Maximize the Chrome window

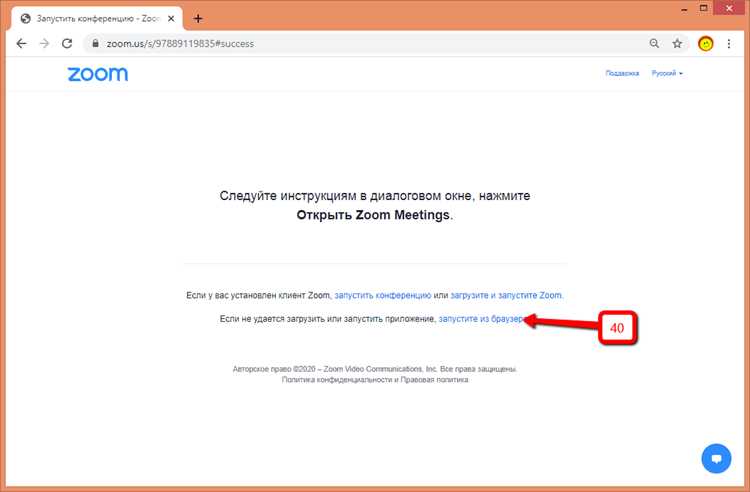point(703,8)
